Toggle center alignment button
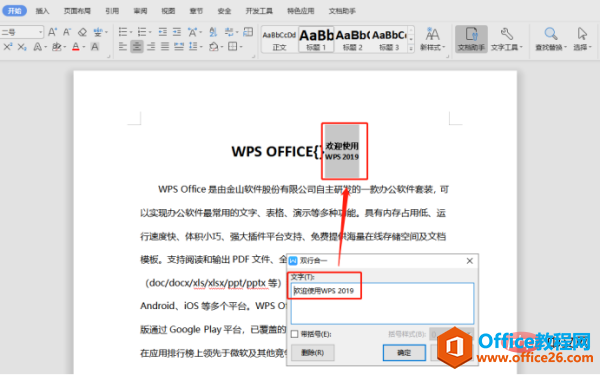Image resolution: width=600 pixels, height=375 pixels. 137,47
